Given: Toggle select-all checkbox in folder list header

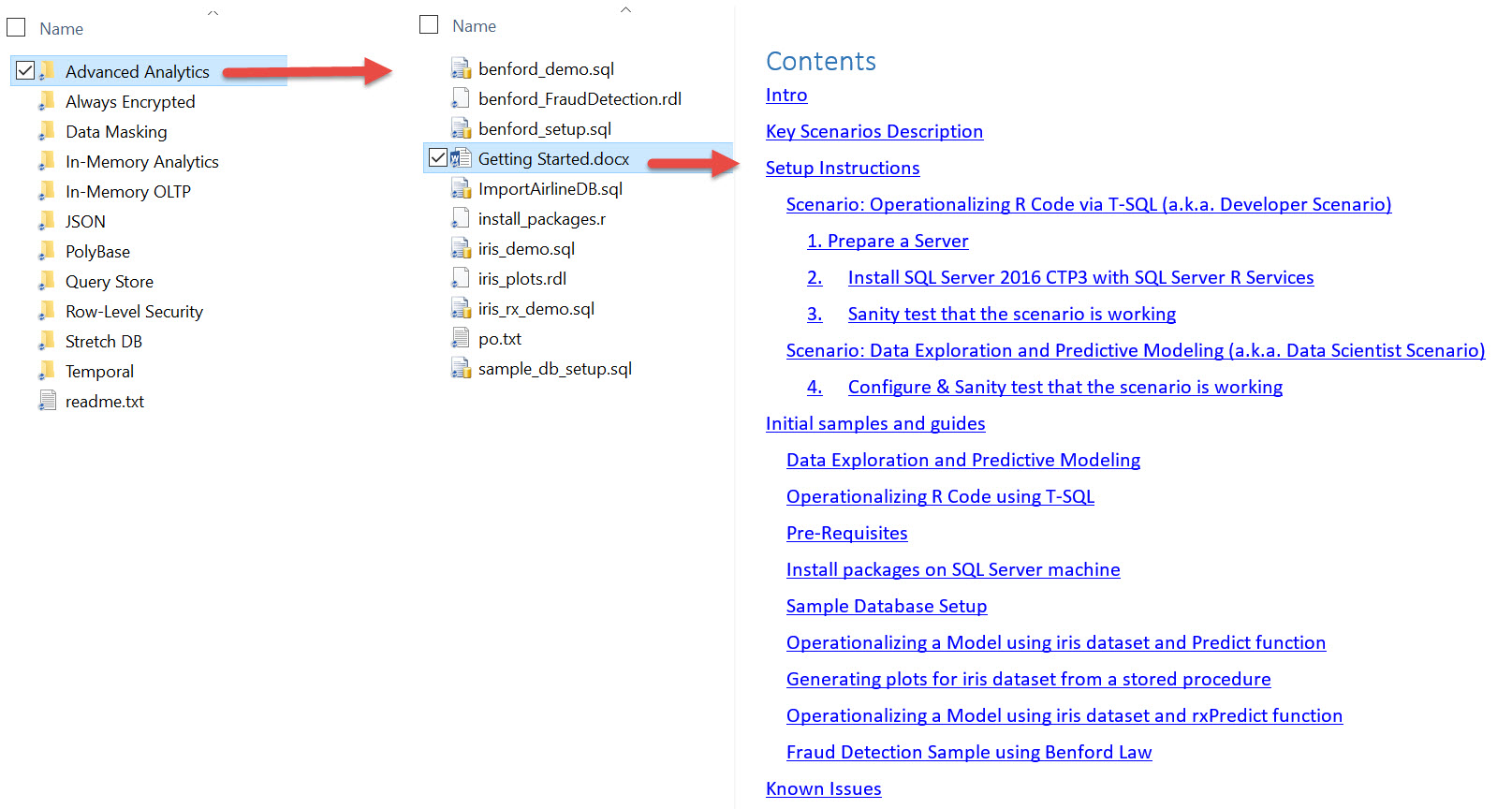Looking at the screenshot, I should pos(16,27).
